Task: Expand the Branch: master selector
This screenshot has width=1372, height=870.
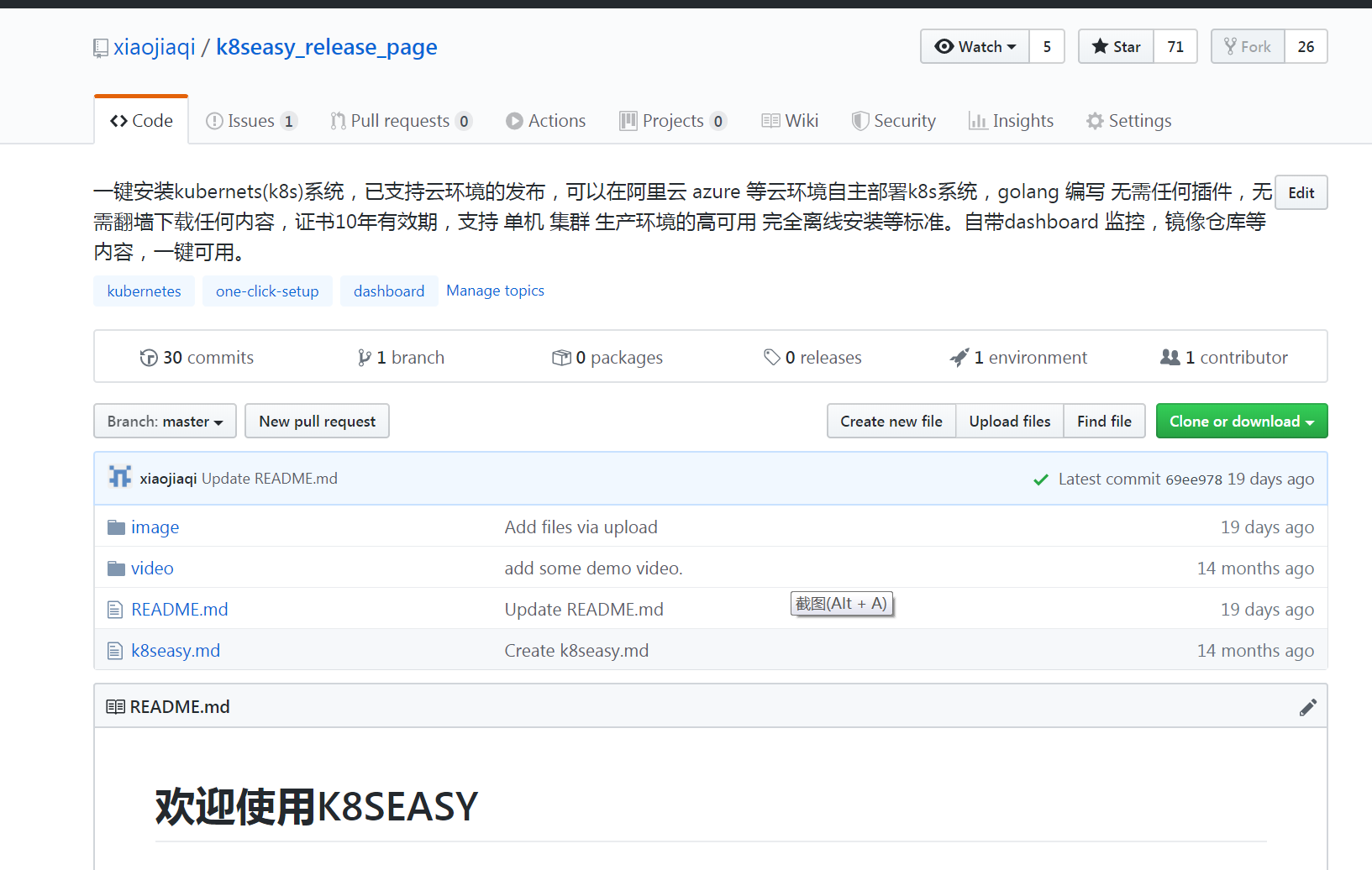Action: [x=165, y=421]
